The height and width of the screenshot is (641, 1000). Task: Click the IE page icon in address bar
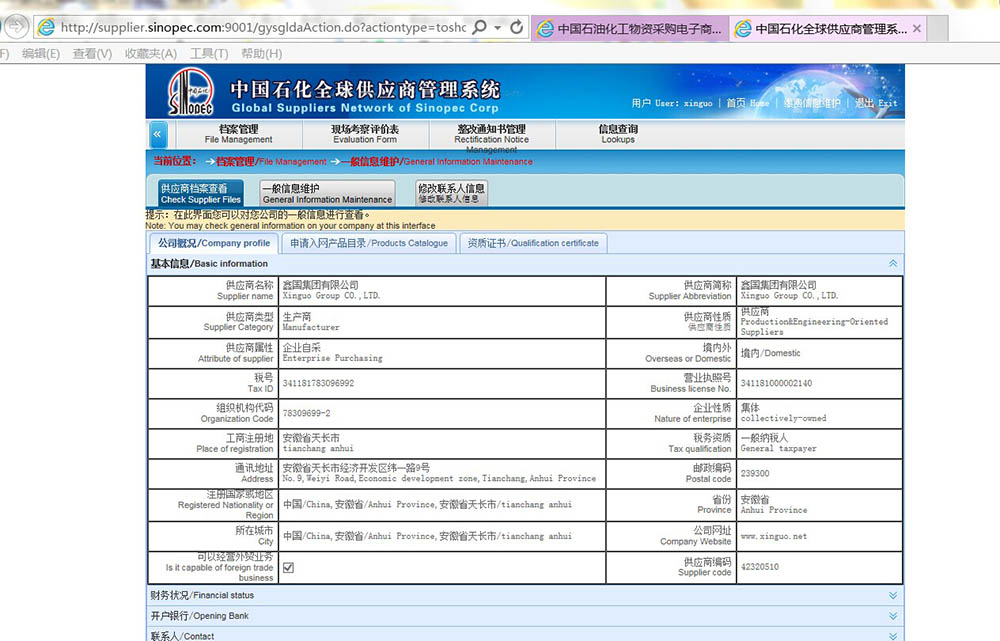click(x=45, y=28)
